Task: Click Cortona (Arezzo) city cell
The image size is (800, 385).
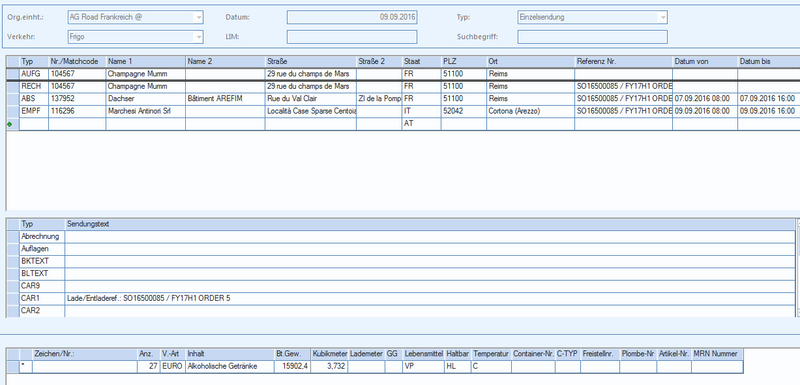Action: pos(531,111)
